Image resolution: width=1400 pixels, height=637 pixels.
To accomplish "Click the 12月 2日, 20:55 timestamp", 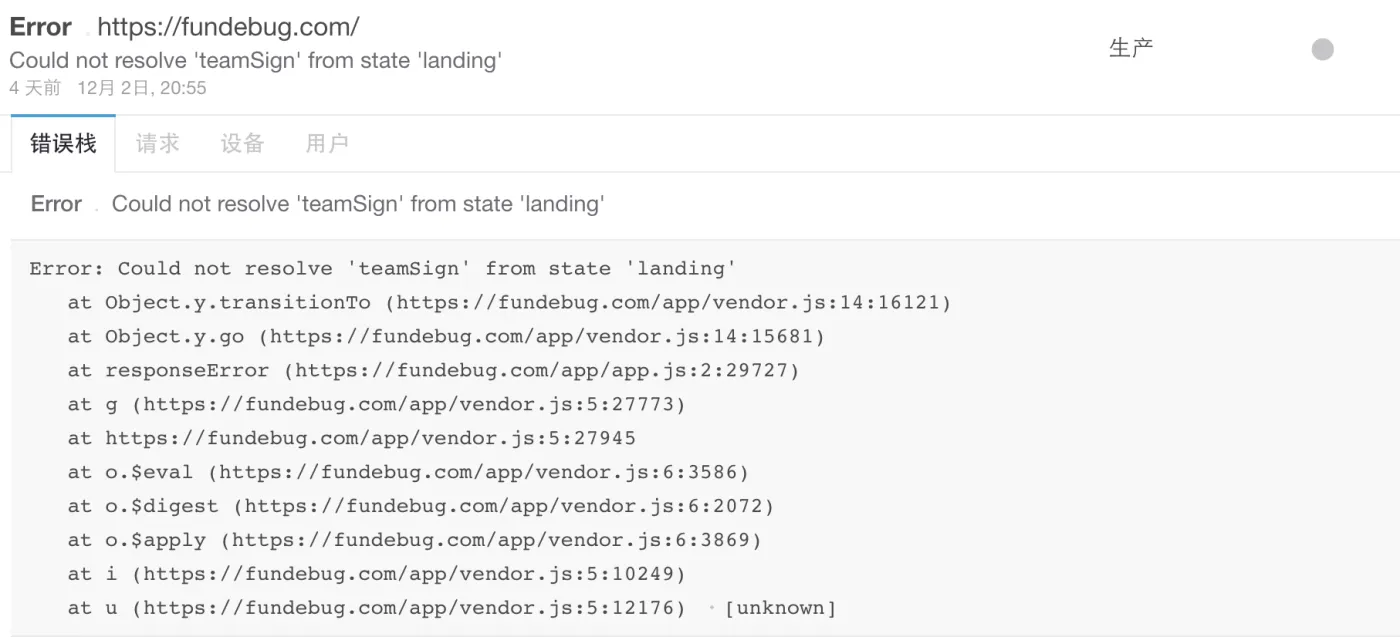I will point(142,88).
